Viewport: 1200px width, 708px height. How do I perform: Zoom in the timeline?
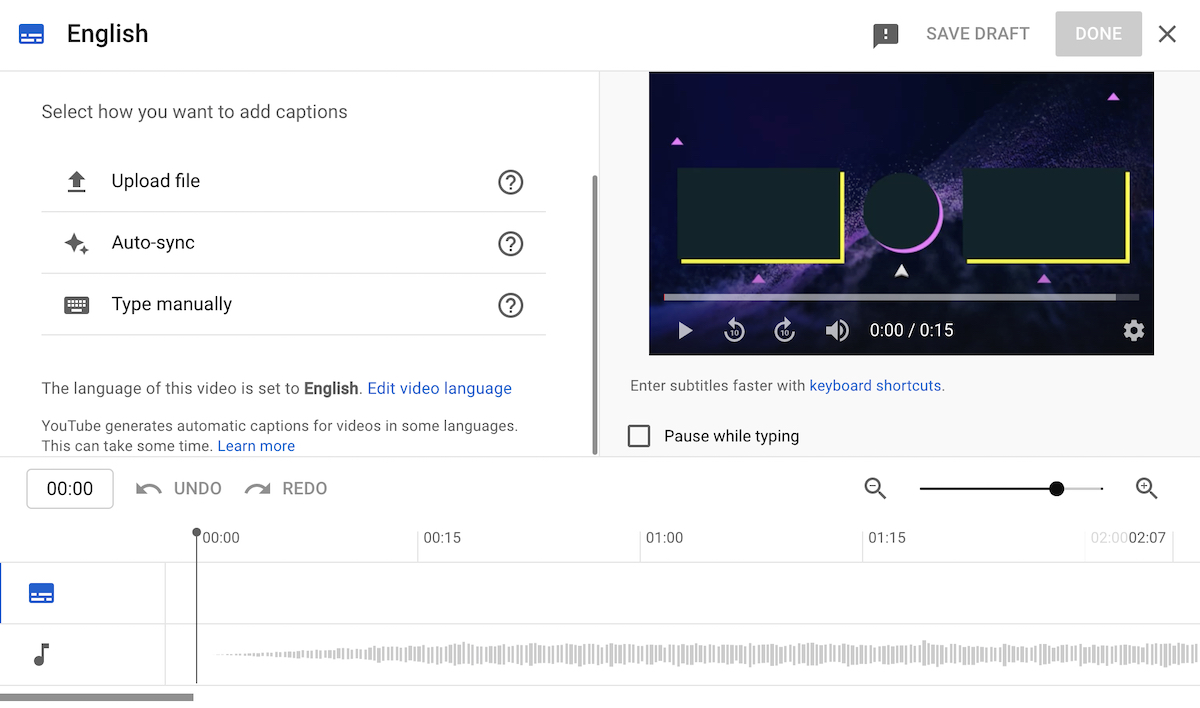1146,488
